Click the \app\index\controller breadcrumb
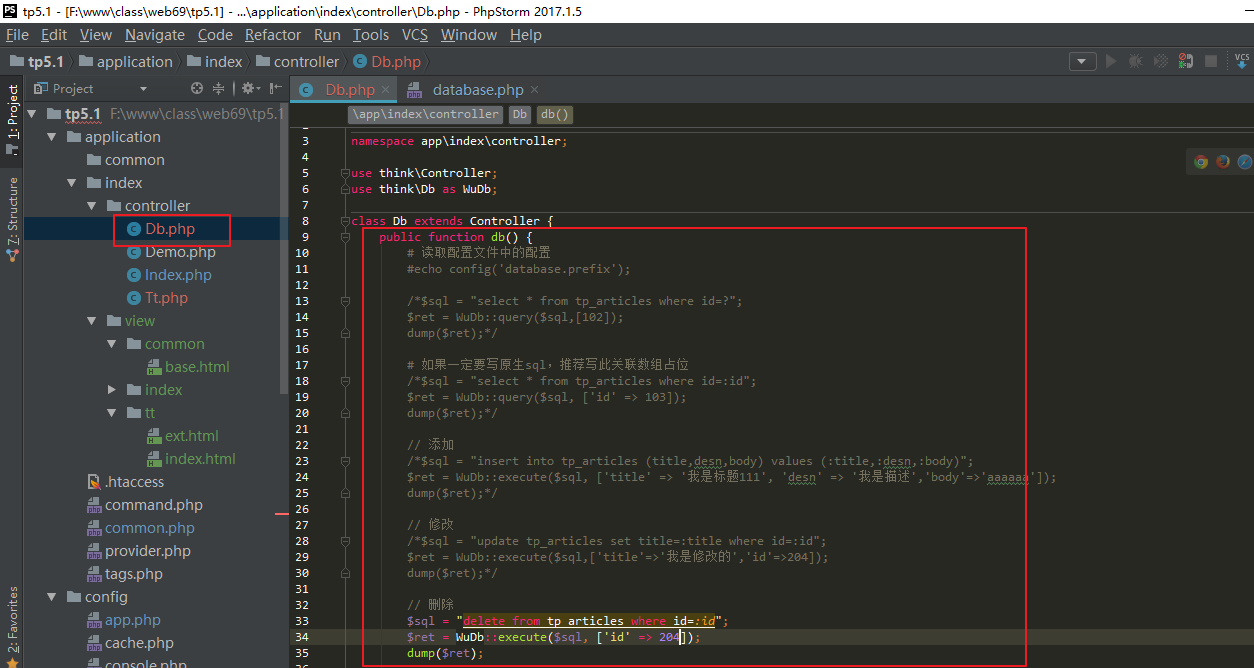The width and height of the screenshot is (1254, 668). (x=426, y=115)
